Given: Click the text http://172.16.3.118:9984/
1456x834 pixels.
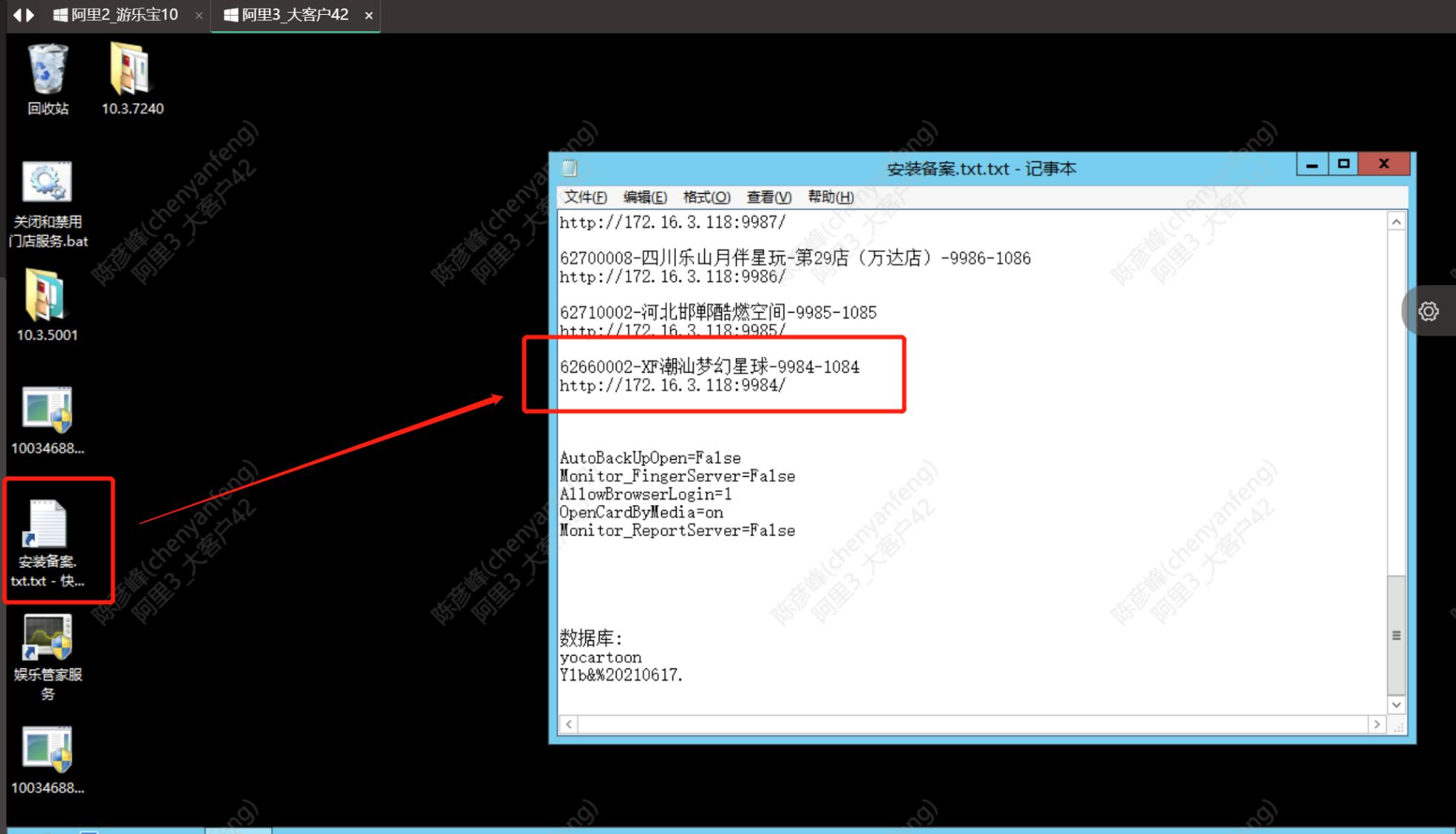Looking at the screenshot, I should (672, 385).
